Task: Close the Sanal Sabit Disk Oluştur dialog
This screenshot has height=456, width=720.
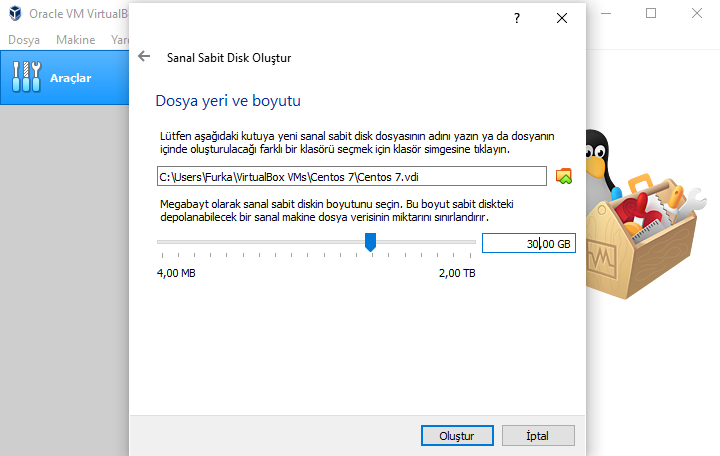Action: 562,18
